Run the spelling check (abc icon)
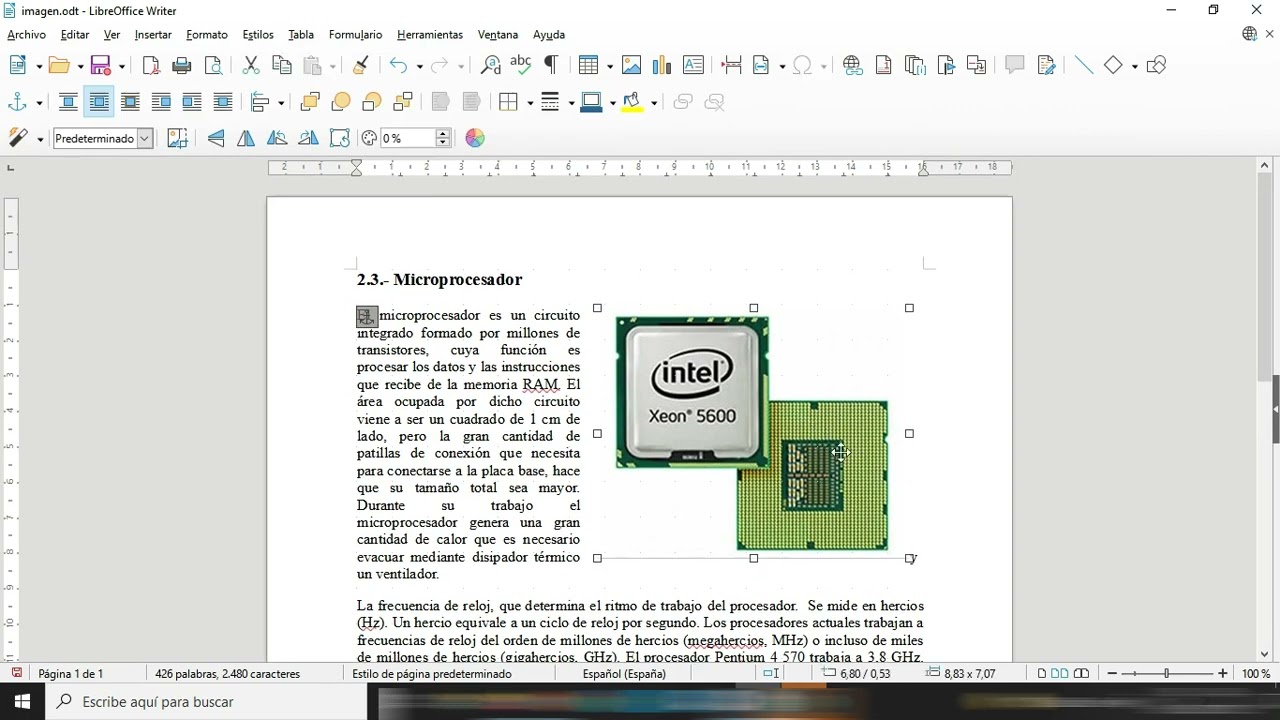This screenshot has width=1280, height=720. pyautogui.click(x=521, y=65)
